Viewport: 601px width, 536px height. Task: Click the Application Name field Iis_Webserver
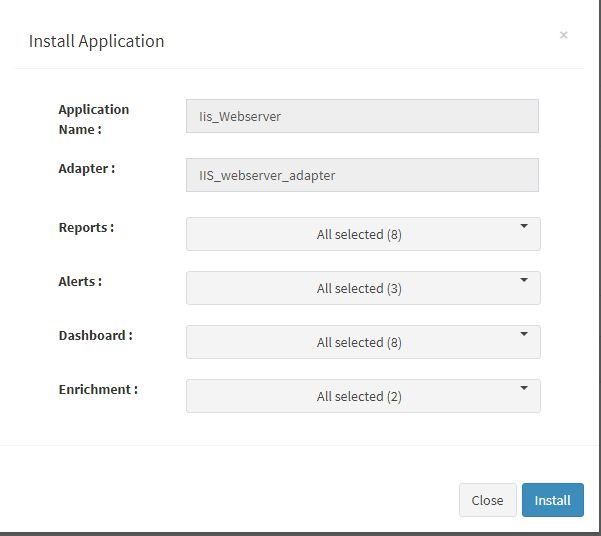[362, 116]
